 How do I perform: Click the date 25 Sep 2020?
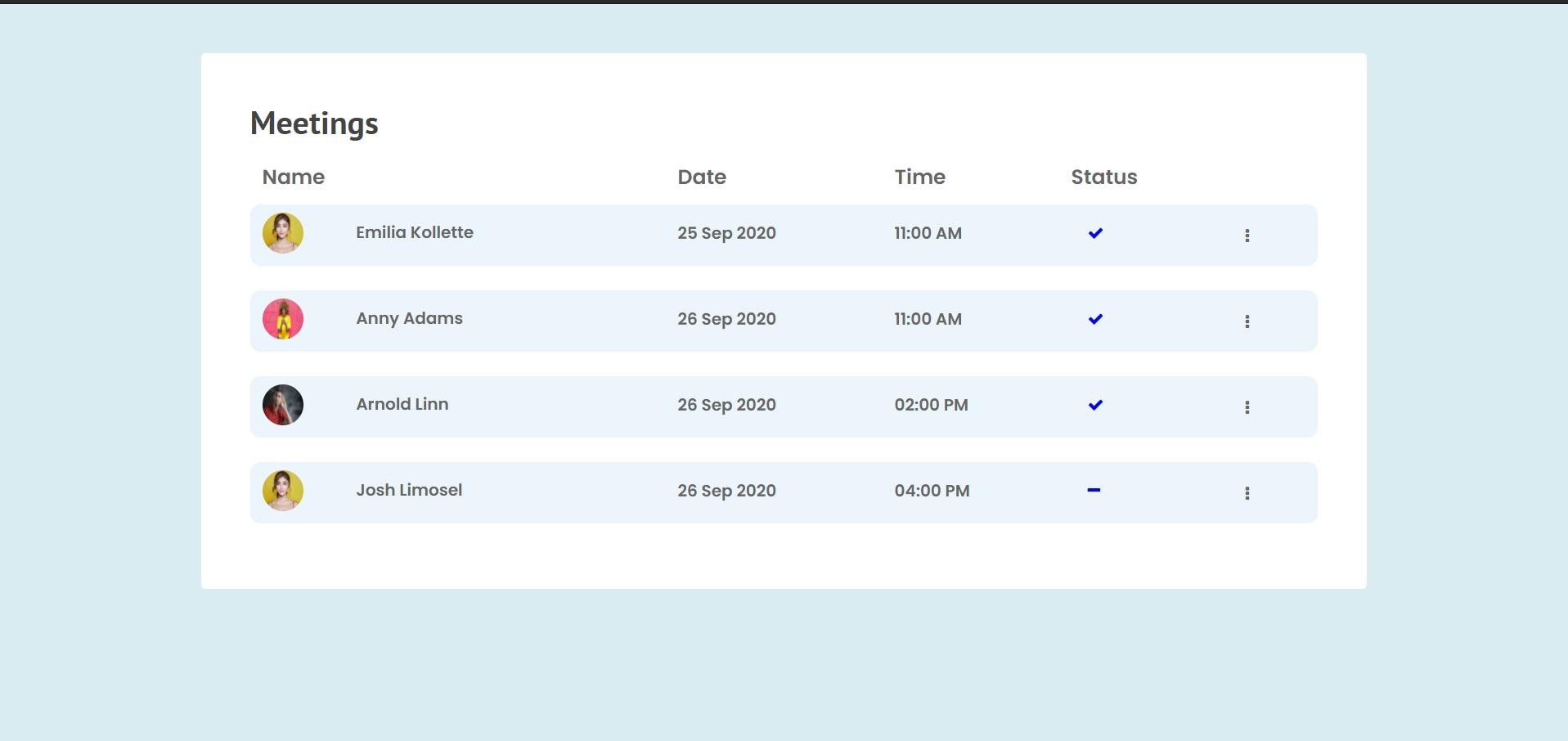726,233
